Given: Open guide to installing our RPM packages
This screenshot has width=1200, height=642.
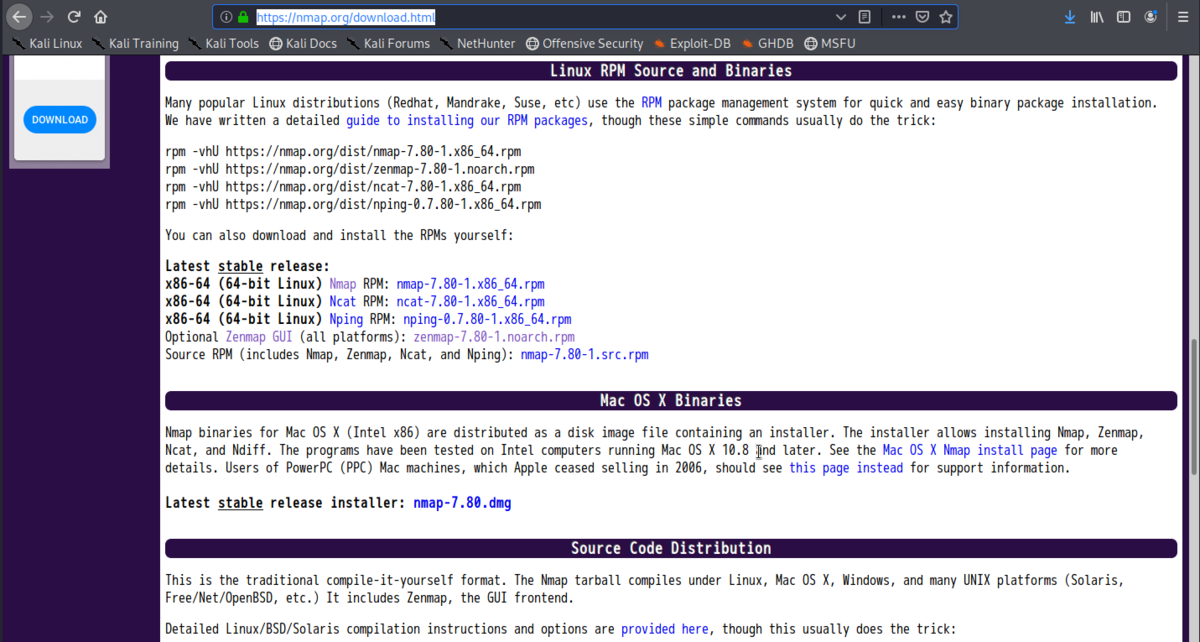Looking at the screenshot, I should tap(467, 120).
